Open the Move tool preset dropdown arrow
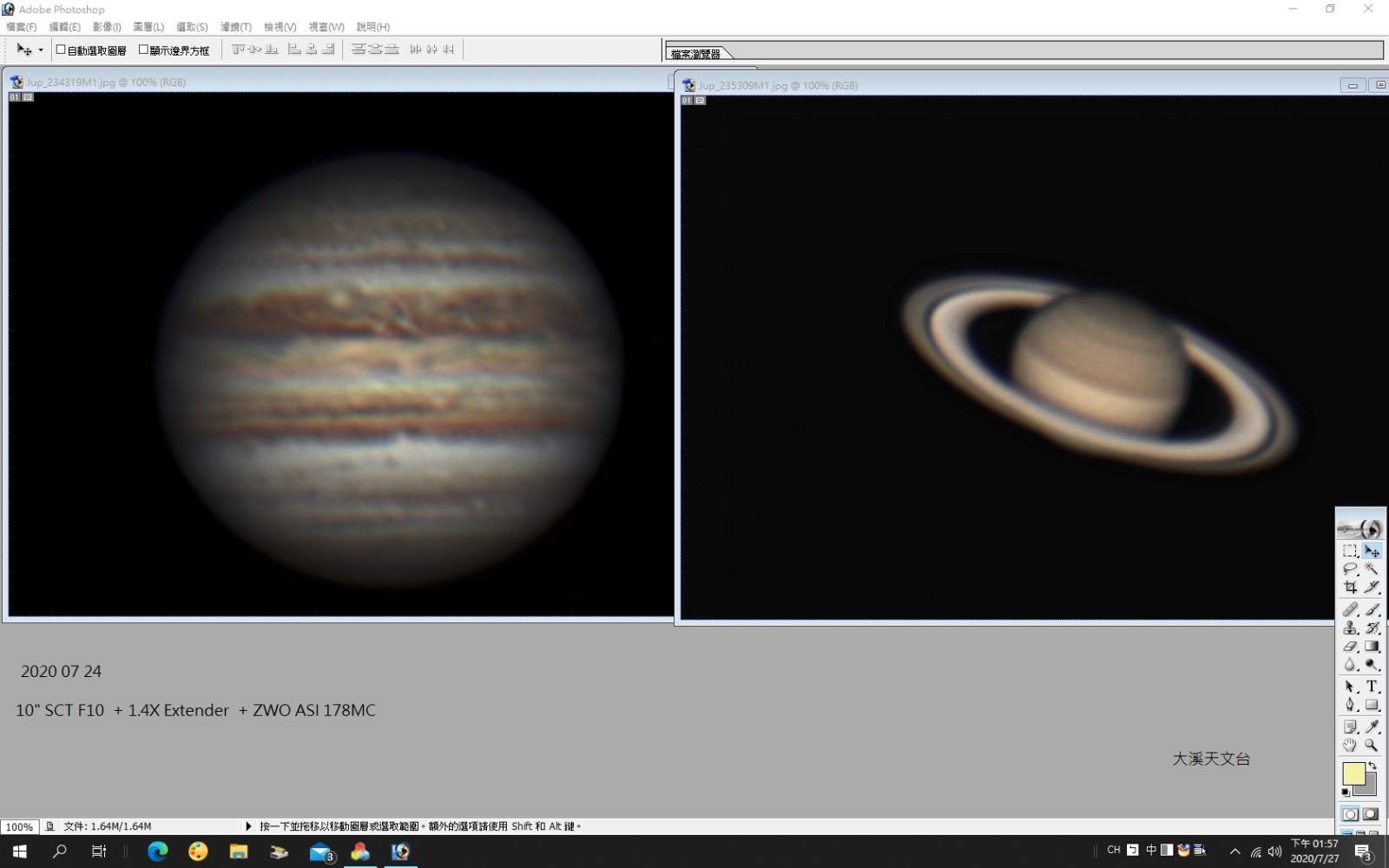Viewport: 1389px width, 868px height. [x=41, y=50]
